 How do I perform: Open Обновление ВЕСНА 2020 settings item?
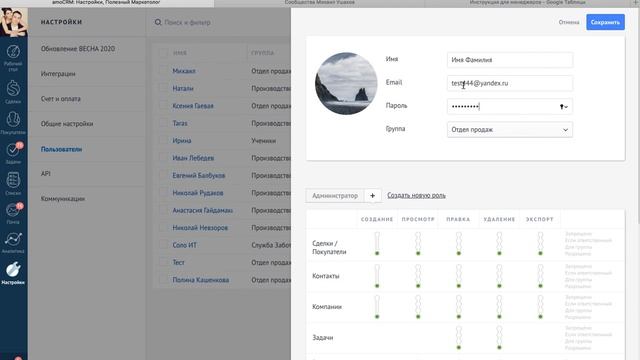(x=78, y=49)
